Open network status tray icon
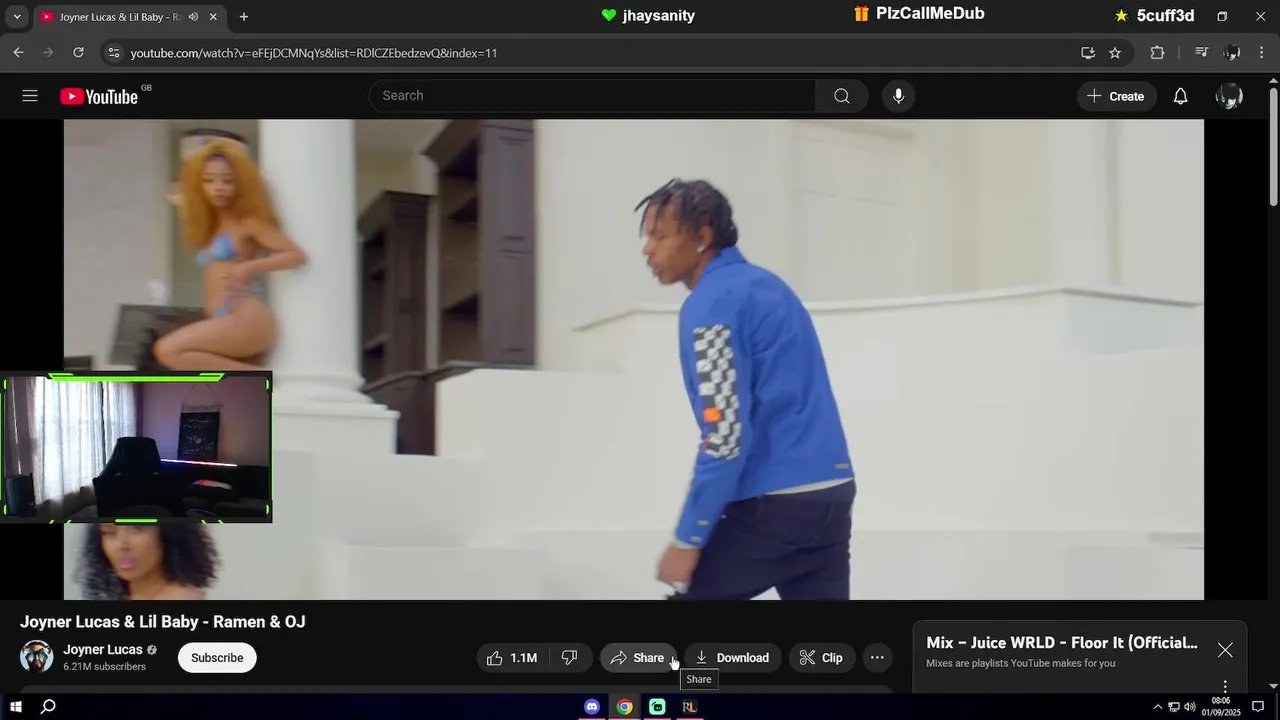1280x720 pixels. pyautogui.click(x=1174, y=707)
